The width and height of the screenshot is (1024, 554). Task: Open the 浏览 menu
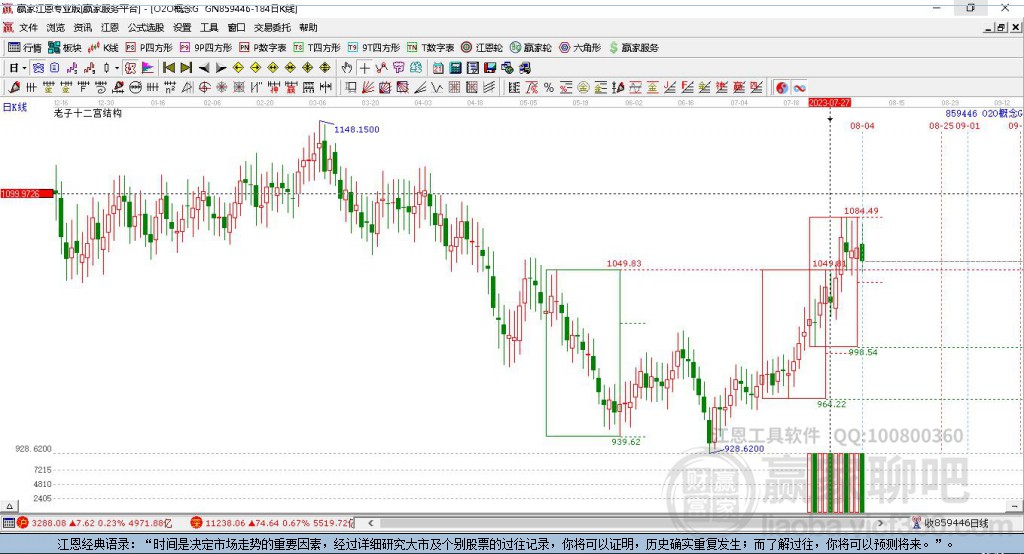pos(56,27)
